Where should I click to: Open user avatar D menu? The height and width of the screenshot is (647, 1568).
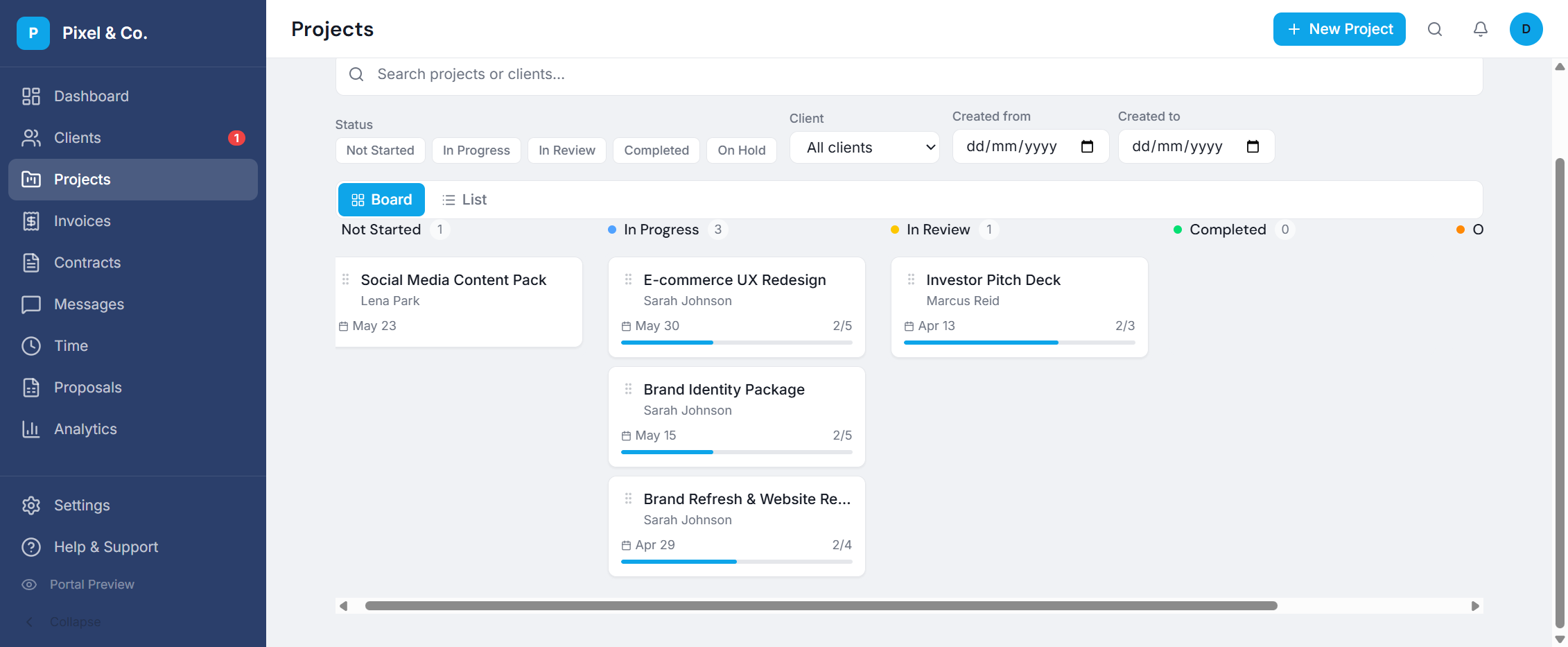pyautogui.click(x=1526, y=29)
